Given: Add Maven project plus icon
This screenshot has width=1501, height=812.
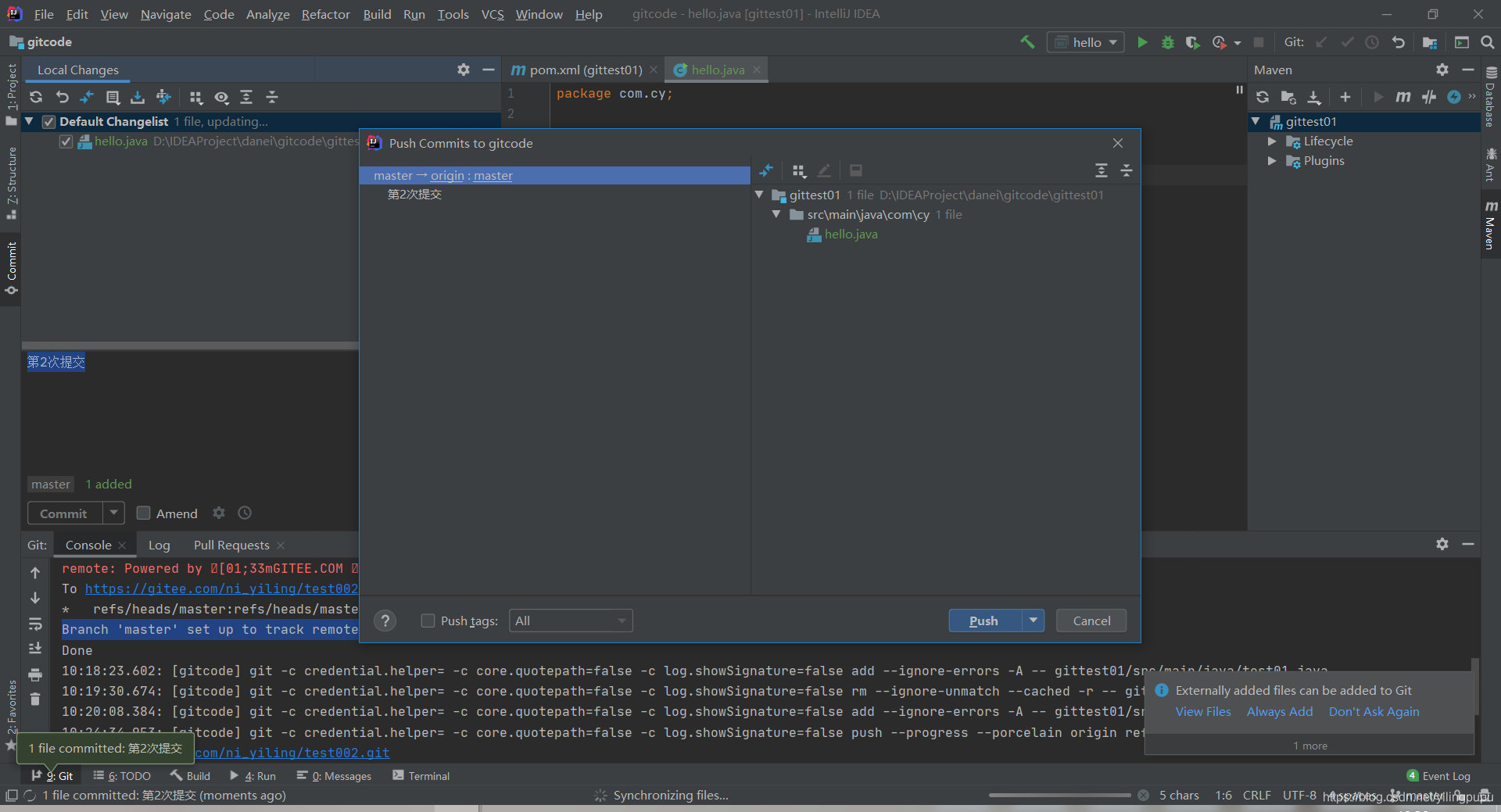Looking at the screenshot, I should pos(1345,97).
